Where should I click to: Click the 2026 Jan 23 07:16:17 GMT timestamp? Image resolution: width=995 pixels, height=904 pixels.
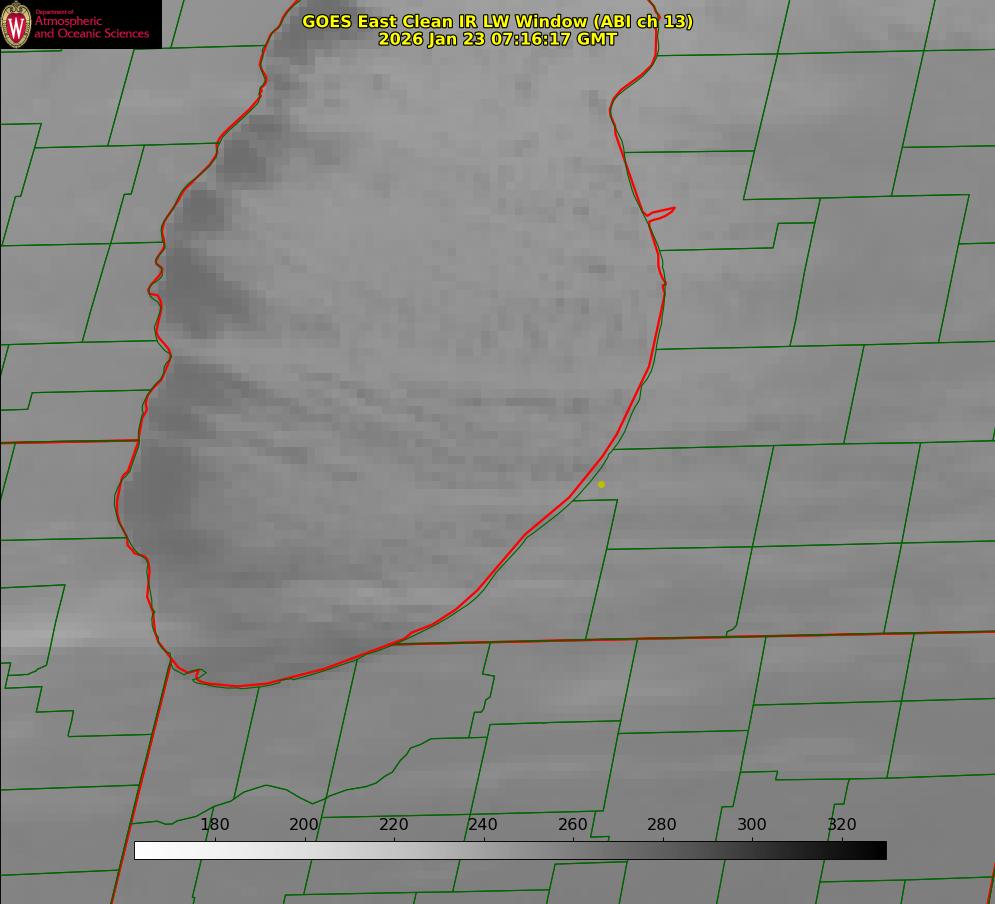pyautogui.click(x=497, y=39)
